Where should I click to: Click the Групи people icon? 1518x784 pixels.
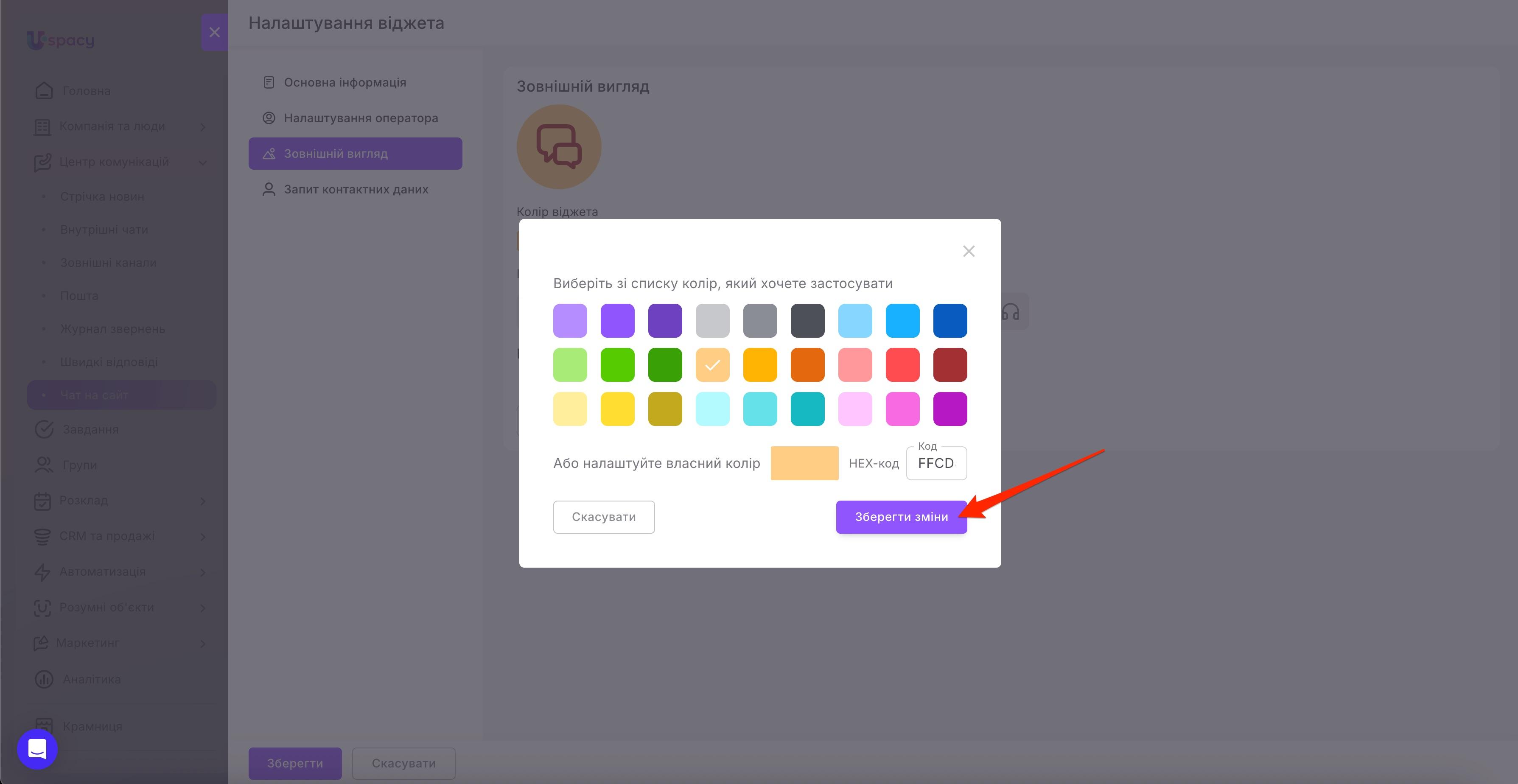[44, 465]
